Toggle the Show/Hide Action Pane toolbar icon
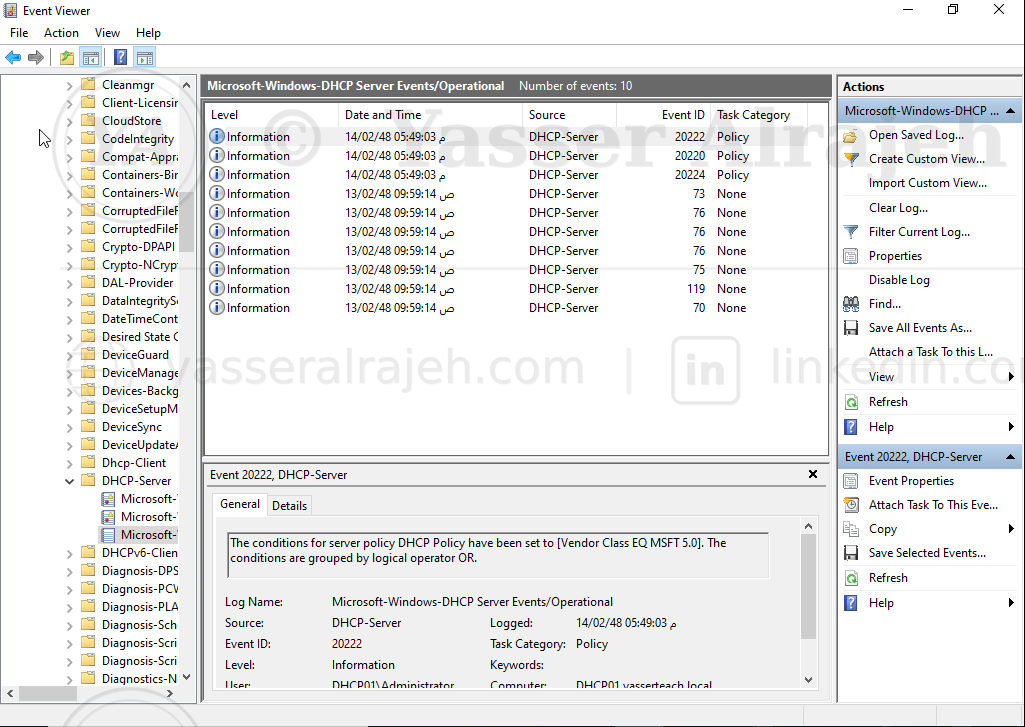 coord(144,57)
